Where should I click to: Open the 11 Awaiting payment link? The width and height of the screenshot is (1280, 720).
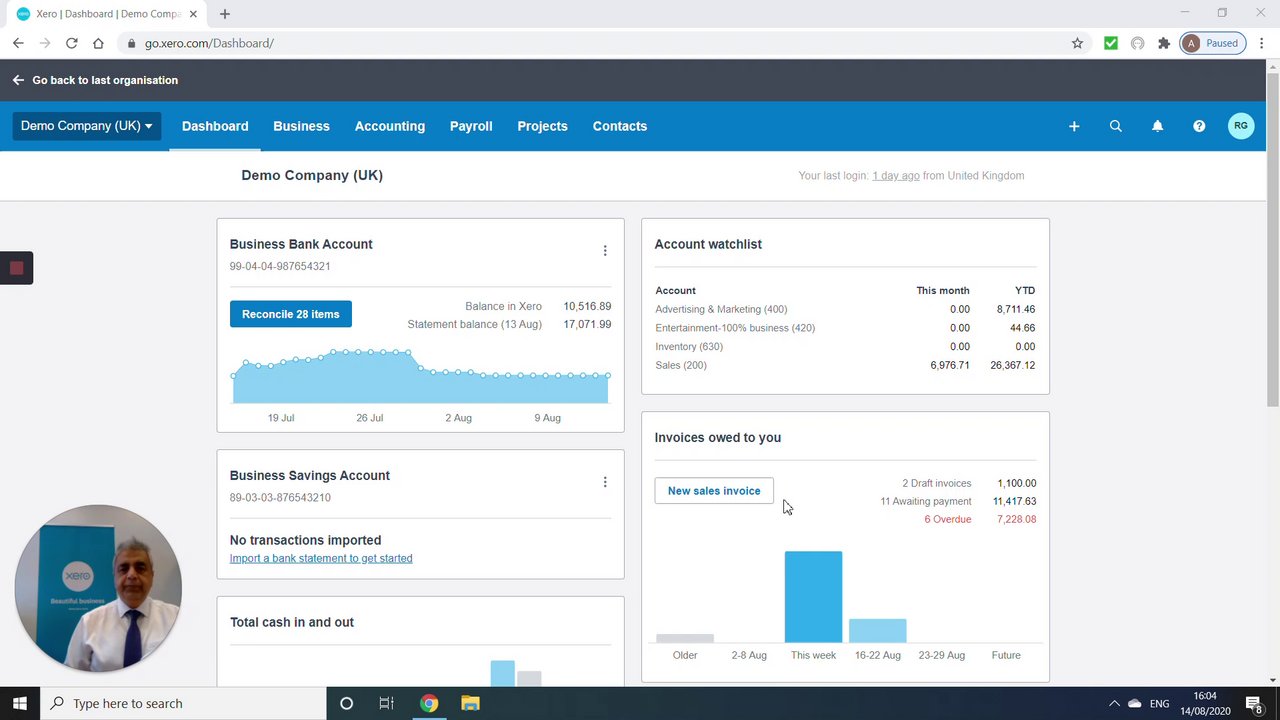pyautogui.click(x=925, y=501)
